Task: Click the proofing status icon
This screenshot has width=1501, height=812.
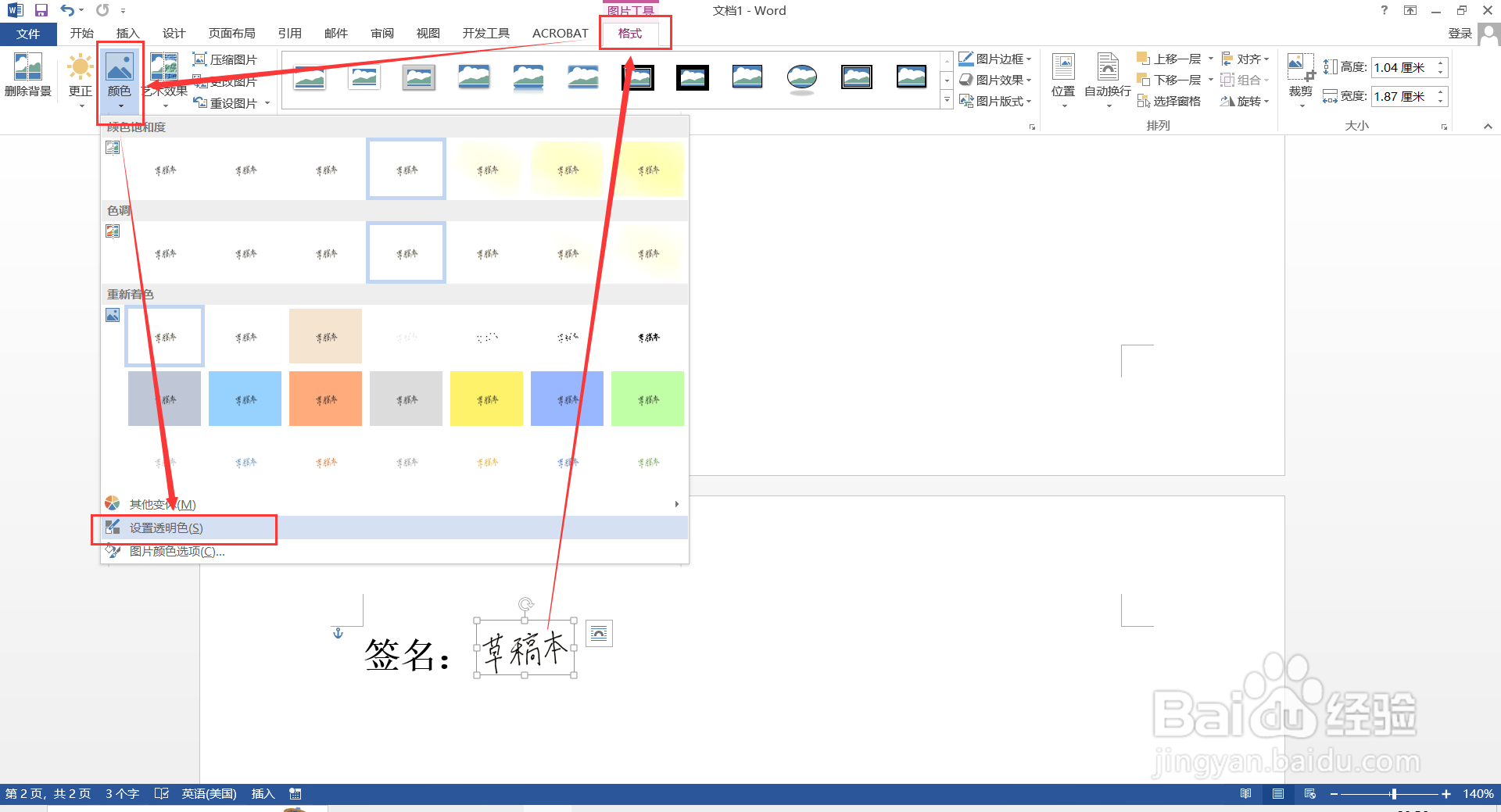Action: click(x=162, y=793)
